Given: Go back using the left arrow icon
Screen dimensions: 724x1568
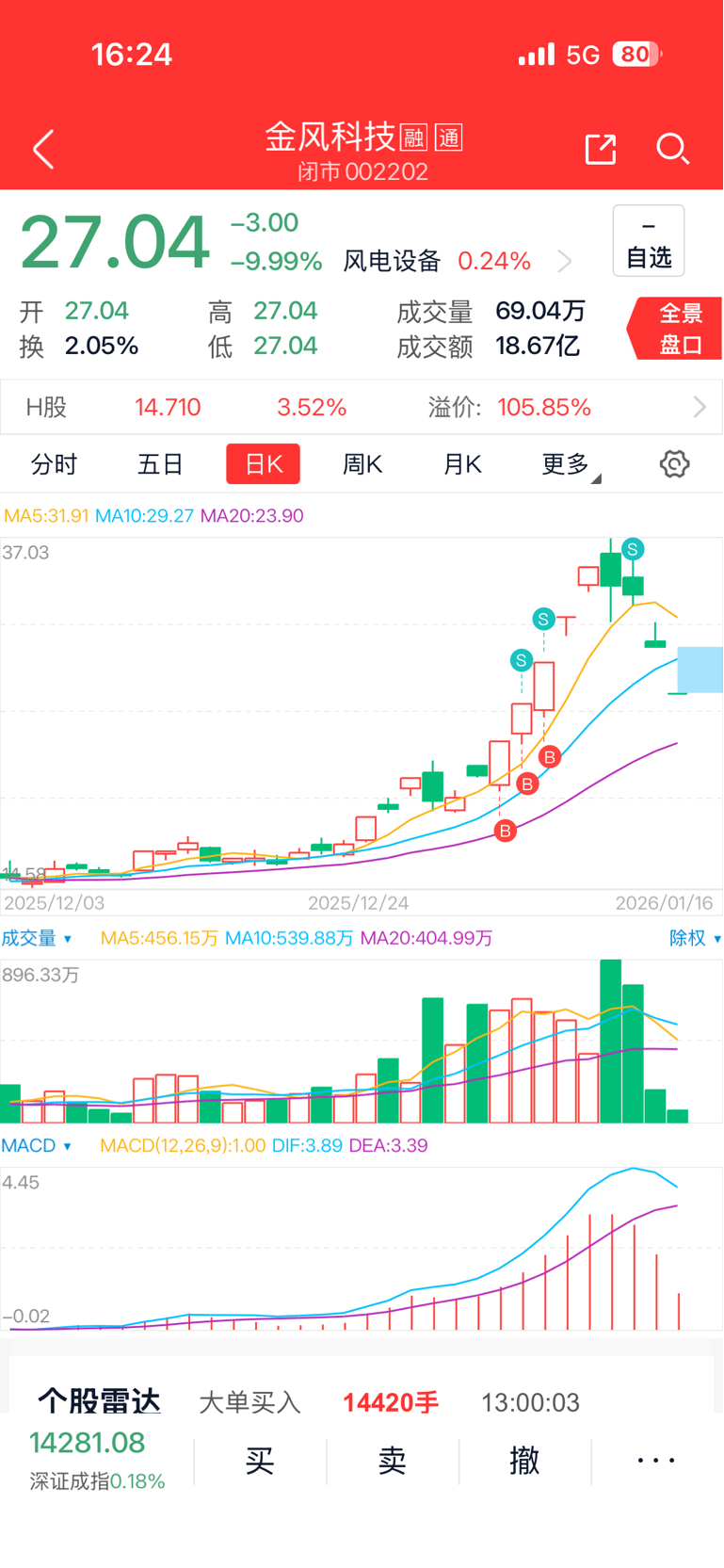Looking at the screenshot, I should pos(43,149).
